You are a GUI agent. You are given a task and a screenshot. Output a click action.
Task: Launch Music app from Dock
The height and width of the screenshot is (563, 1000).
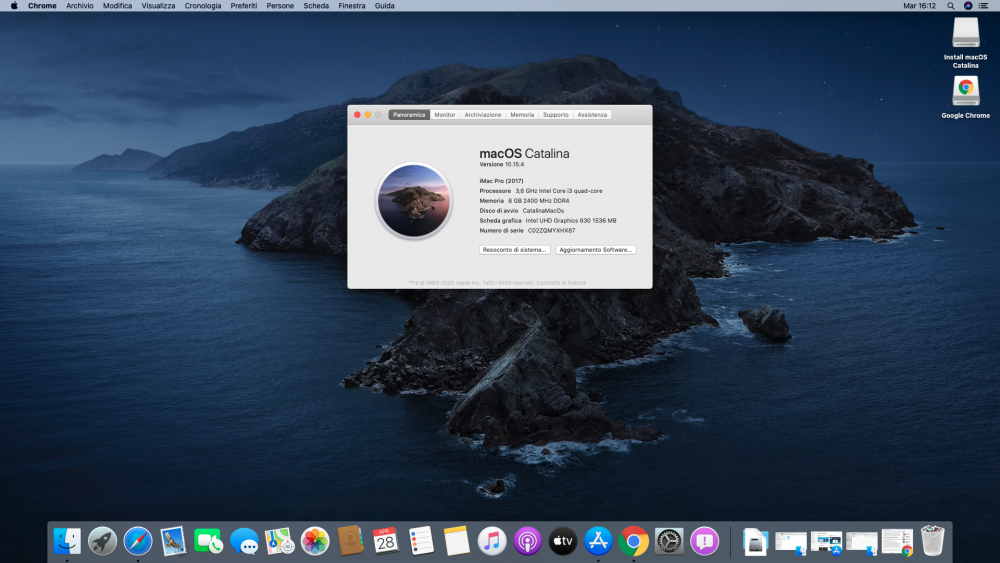[x=492, y=541]
